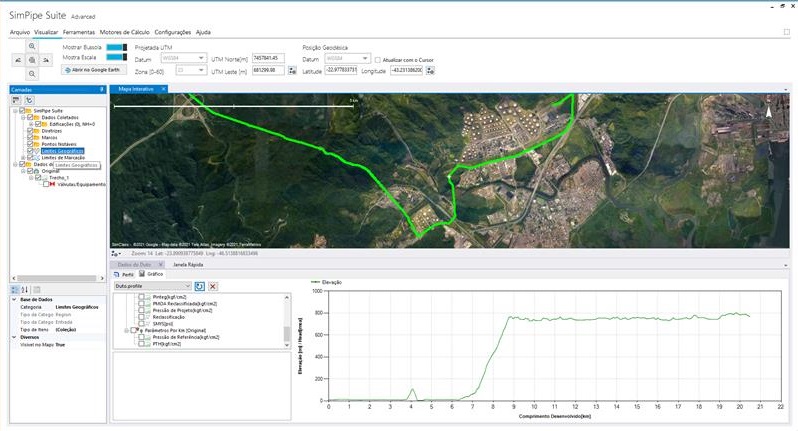Screen dimensions: 798x431
Task: Click the zoom in magnifier icon
Action: coord(32,46)
